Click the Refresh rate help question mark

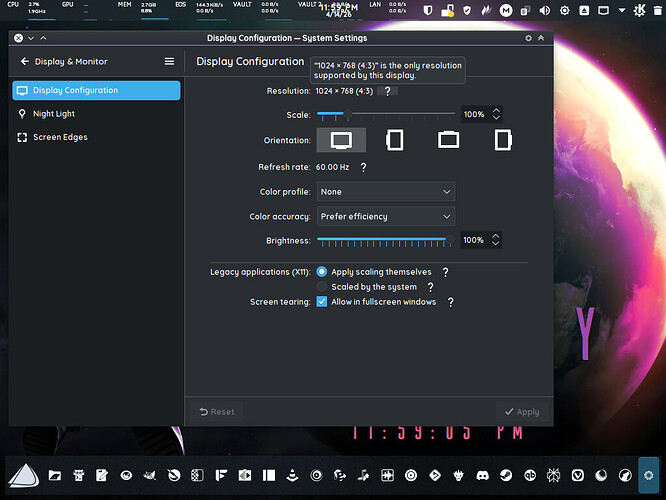click(363, 167)
